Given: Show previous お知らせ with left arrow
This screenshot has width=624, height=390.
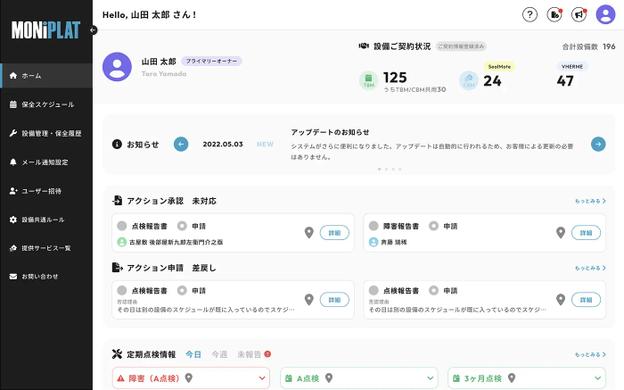Looking at the screenshot, I should 181,144.
